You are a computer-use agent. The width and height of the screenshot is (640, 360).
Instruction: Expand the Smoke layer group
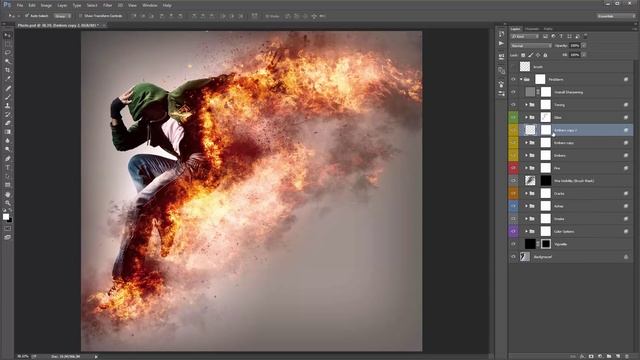(x=527, y=219)
